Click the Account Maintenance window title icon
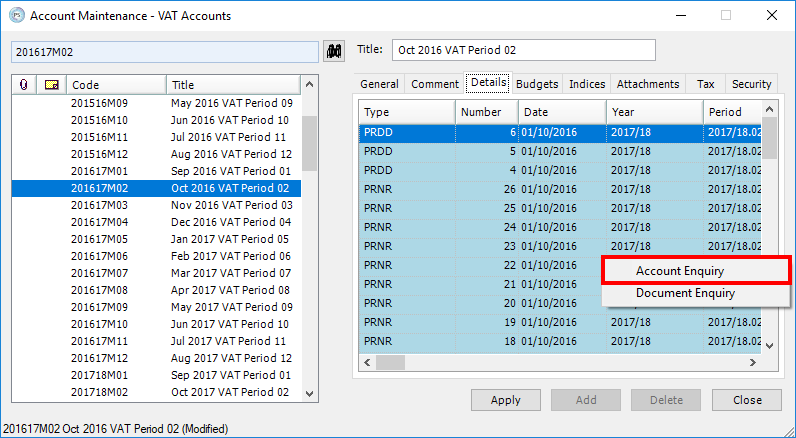The image size is (796, 438). tap(16, 16)
